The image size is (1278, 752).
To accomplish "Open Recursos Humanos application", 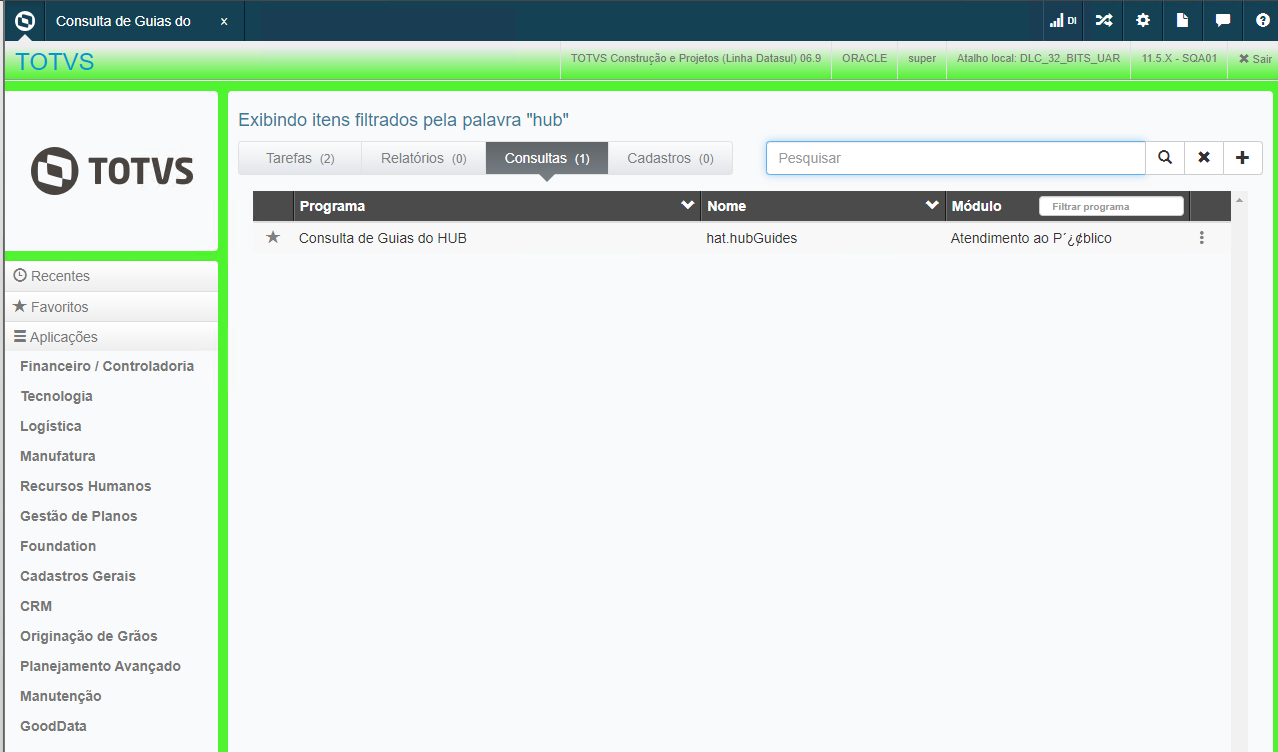I will click(x=86, y=486).
